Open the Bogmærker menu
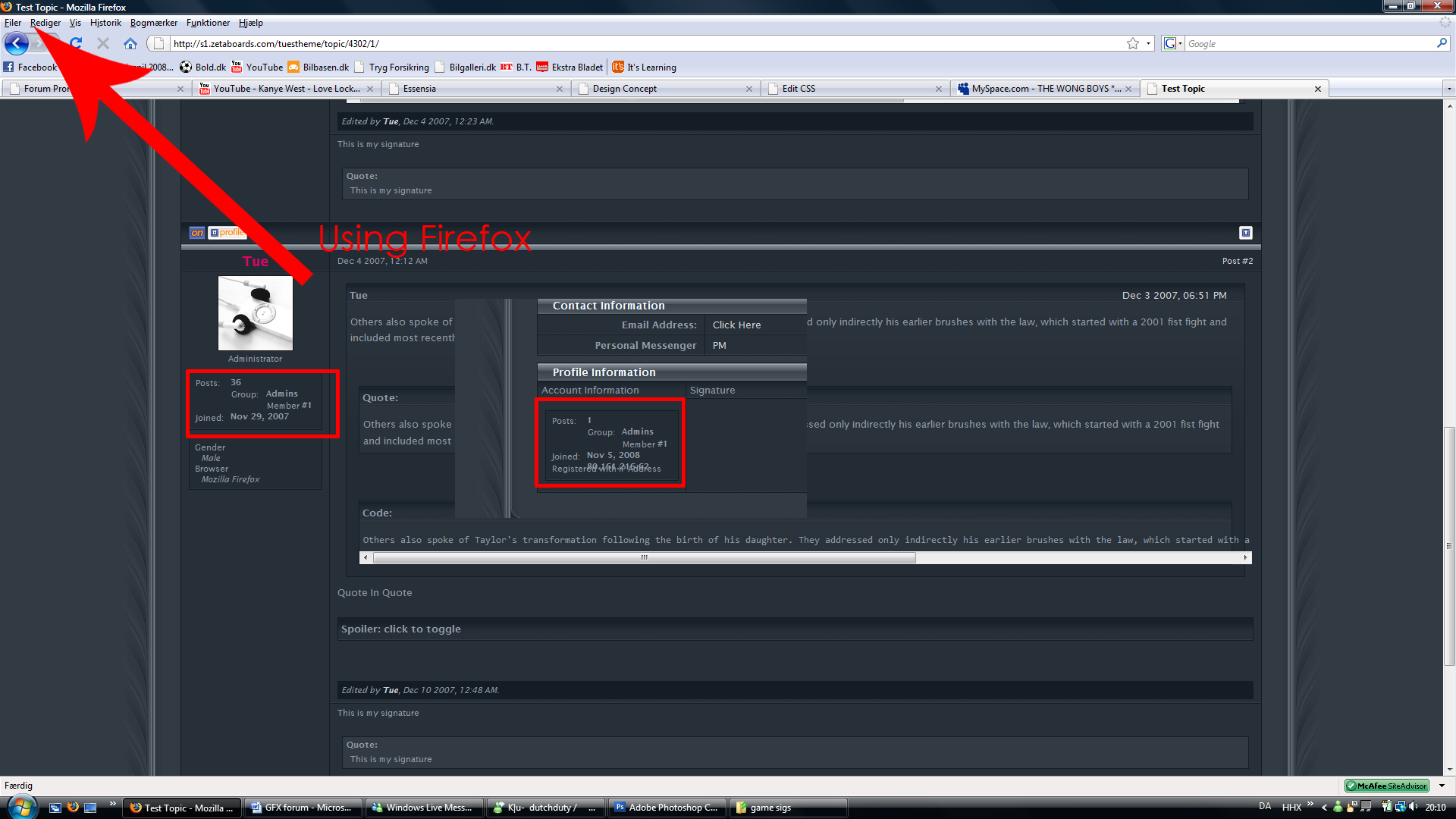The height and width of the screenshot is (819, 1456). point(153,23)
